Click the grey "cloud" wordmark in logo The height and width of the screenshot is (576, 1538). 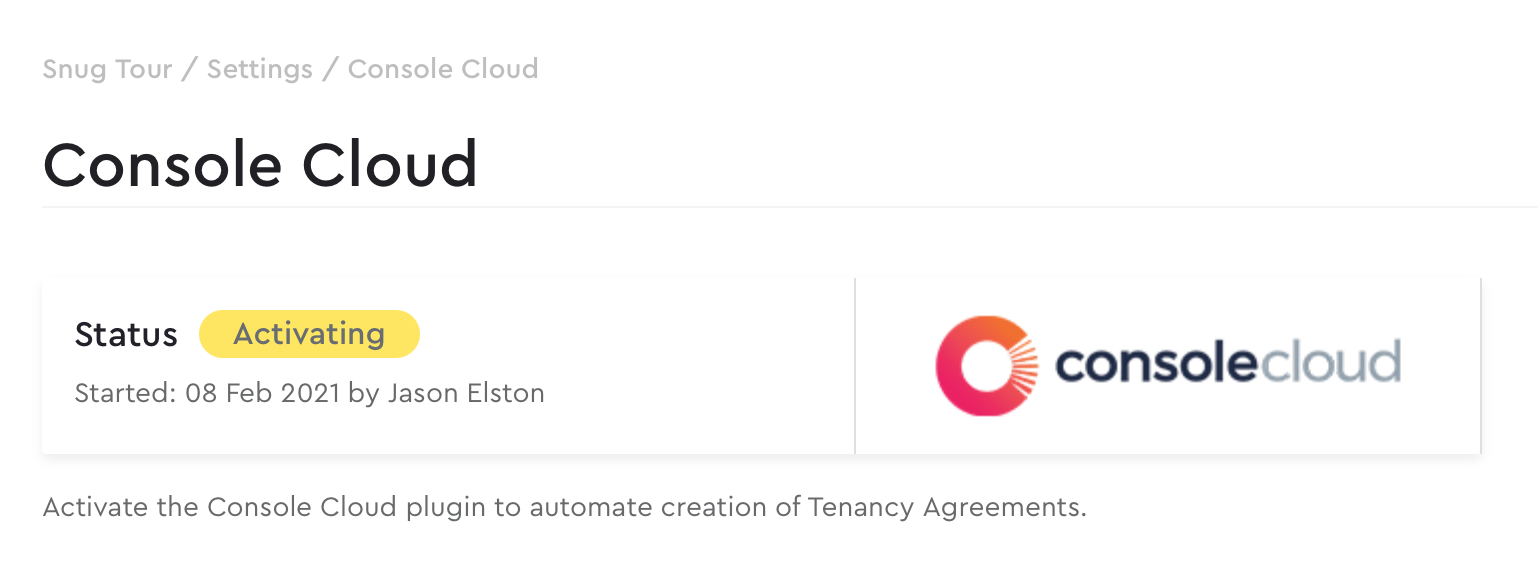tap(1328, 362)
